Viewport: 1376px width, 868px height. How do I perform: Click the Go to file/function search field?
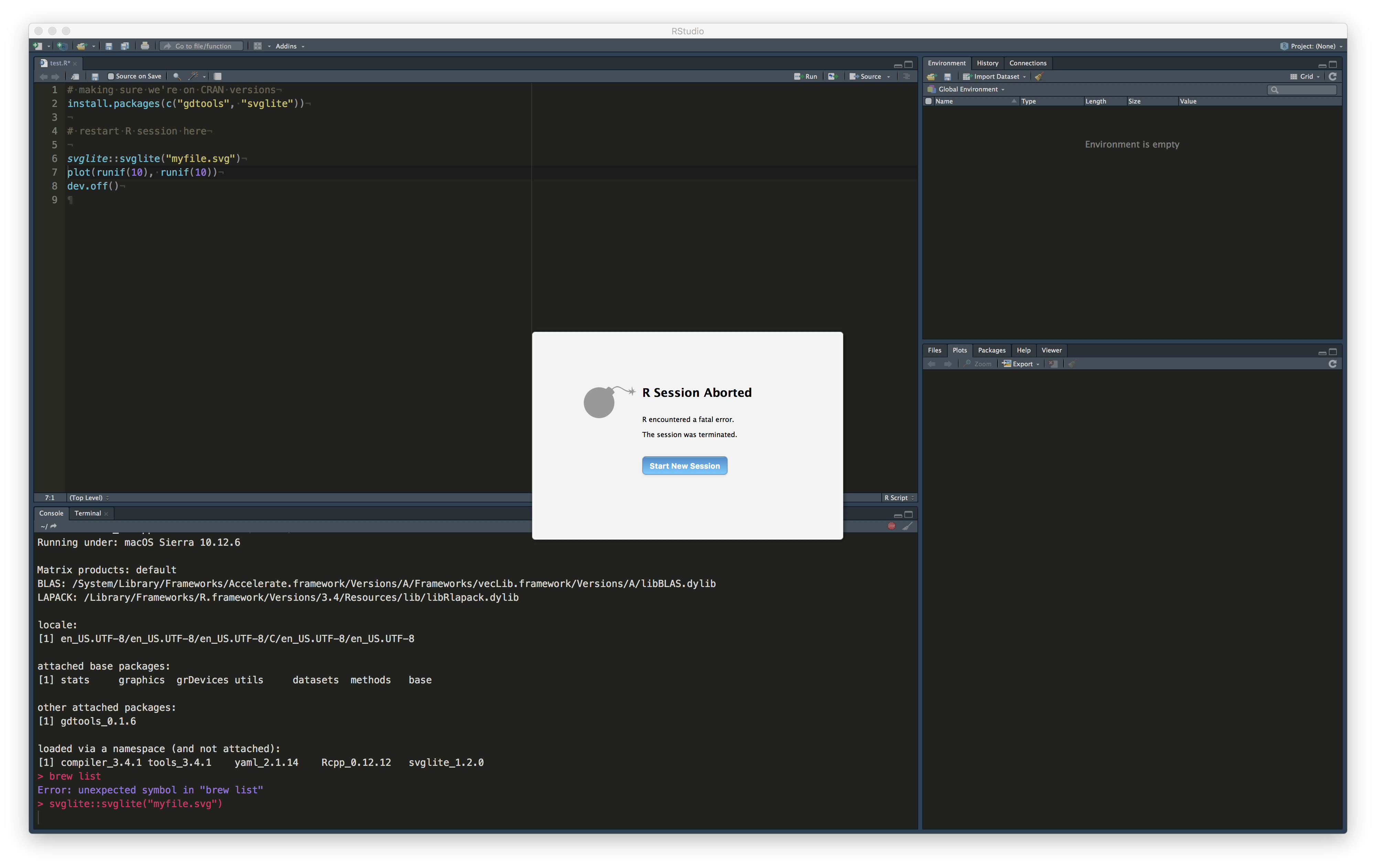click(201, 46)
